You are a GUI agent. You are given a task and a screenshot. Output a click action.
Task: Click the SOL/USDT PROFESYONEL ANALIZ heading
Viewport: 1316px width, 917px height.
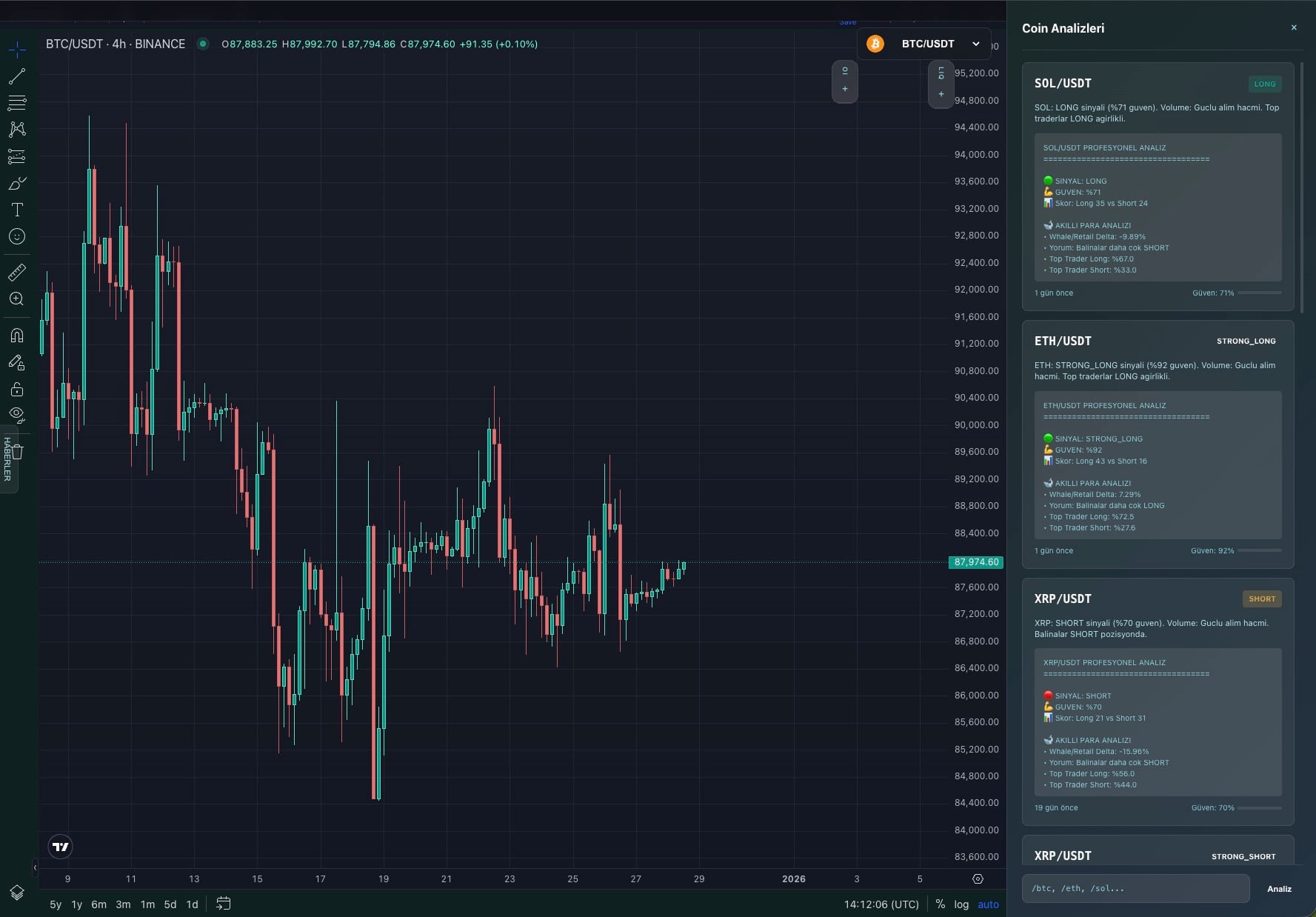(x=1104, y=148)
